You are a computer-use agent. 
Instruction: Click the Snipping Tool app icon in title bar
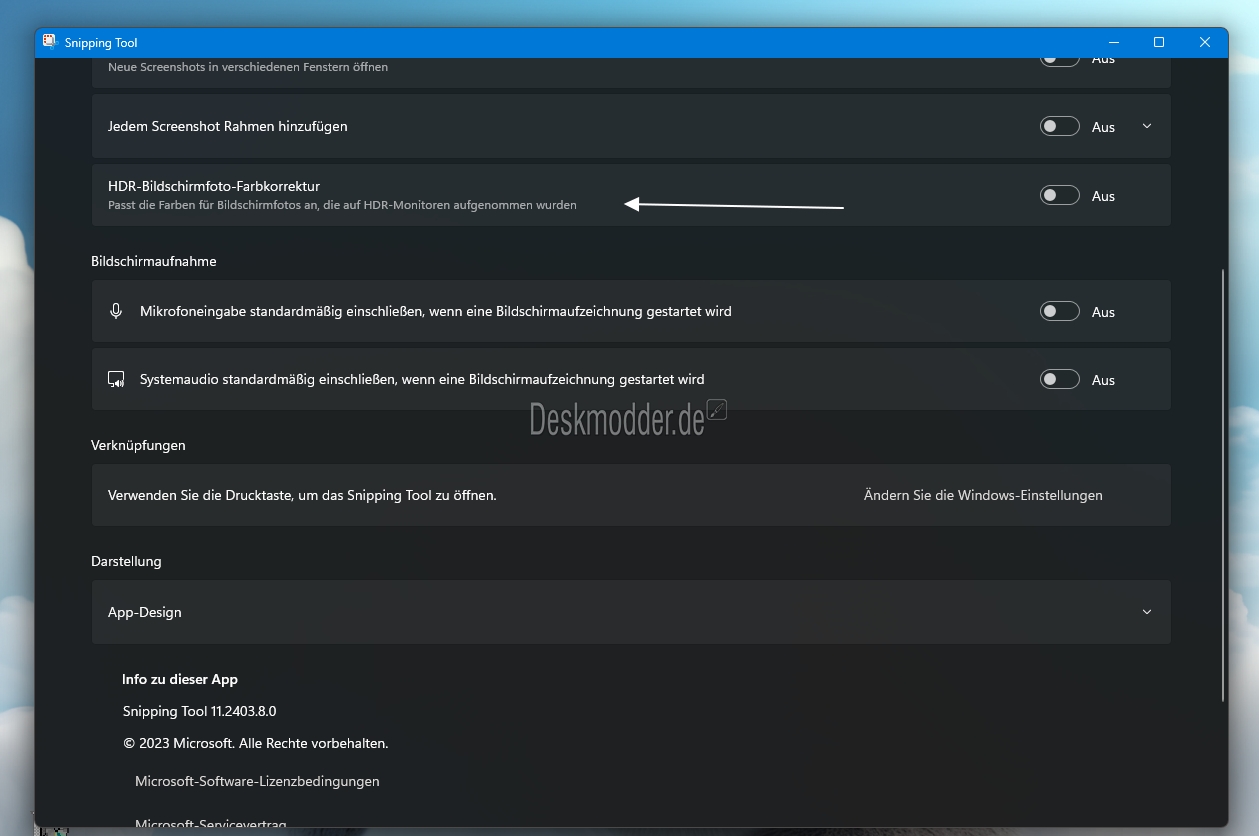(50, 42)
